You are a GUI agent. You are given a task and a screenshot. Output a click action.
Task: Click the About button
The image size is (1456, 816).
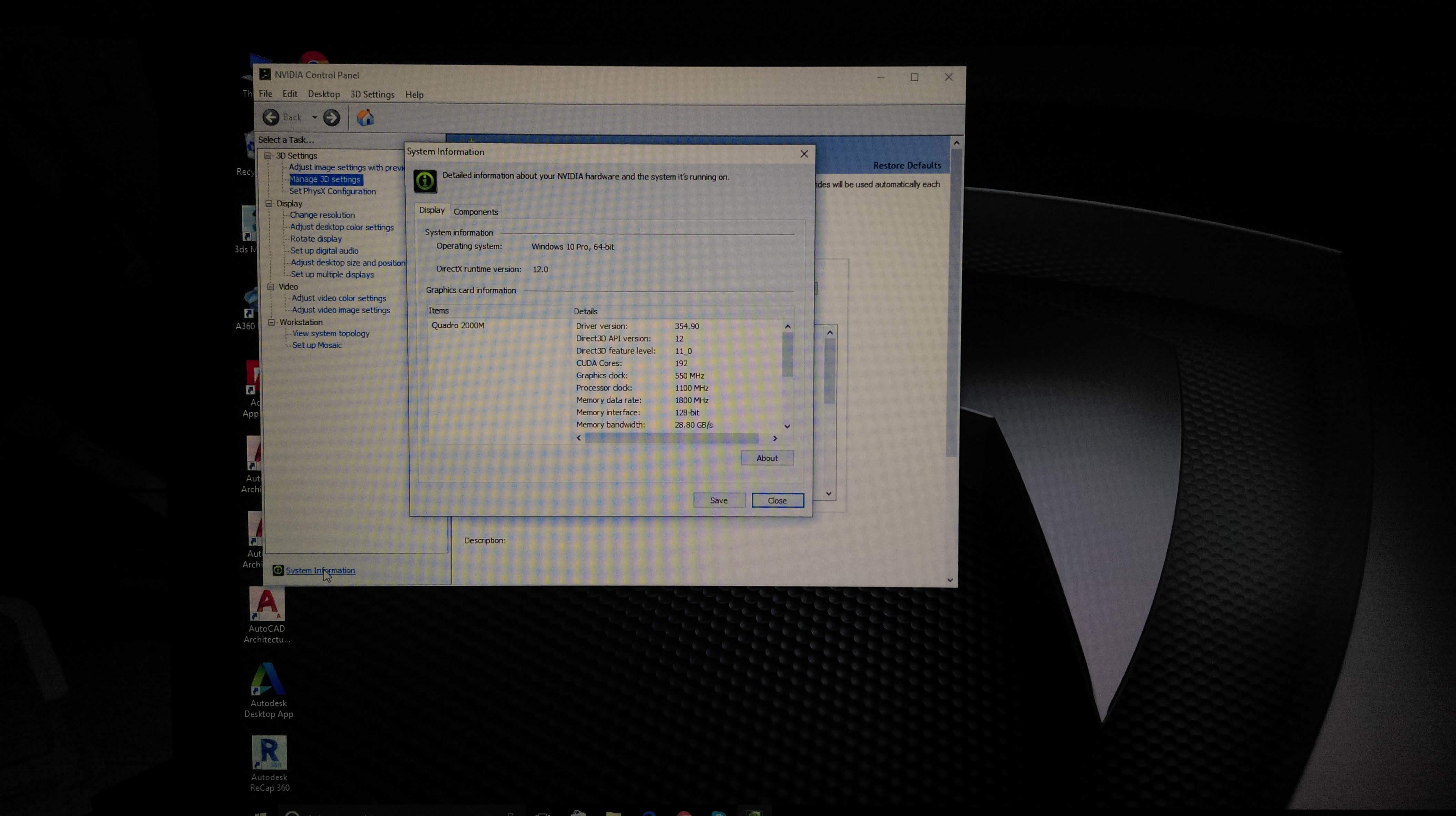pos(767,458)
